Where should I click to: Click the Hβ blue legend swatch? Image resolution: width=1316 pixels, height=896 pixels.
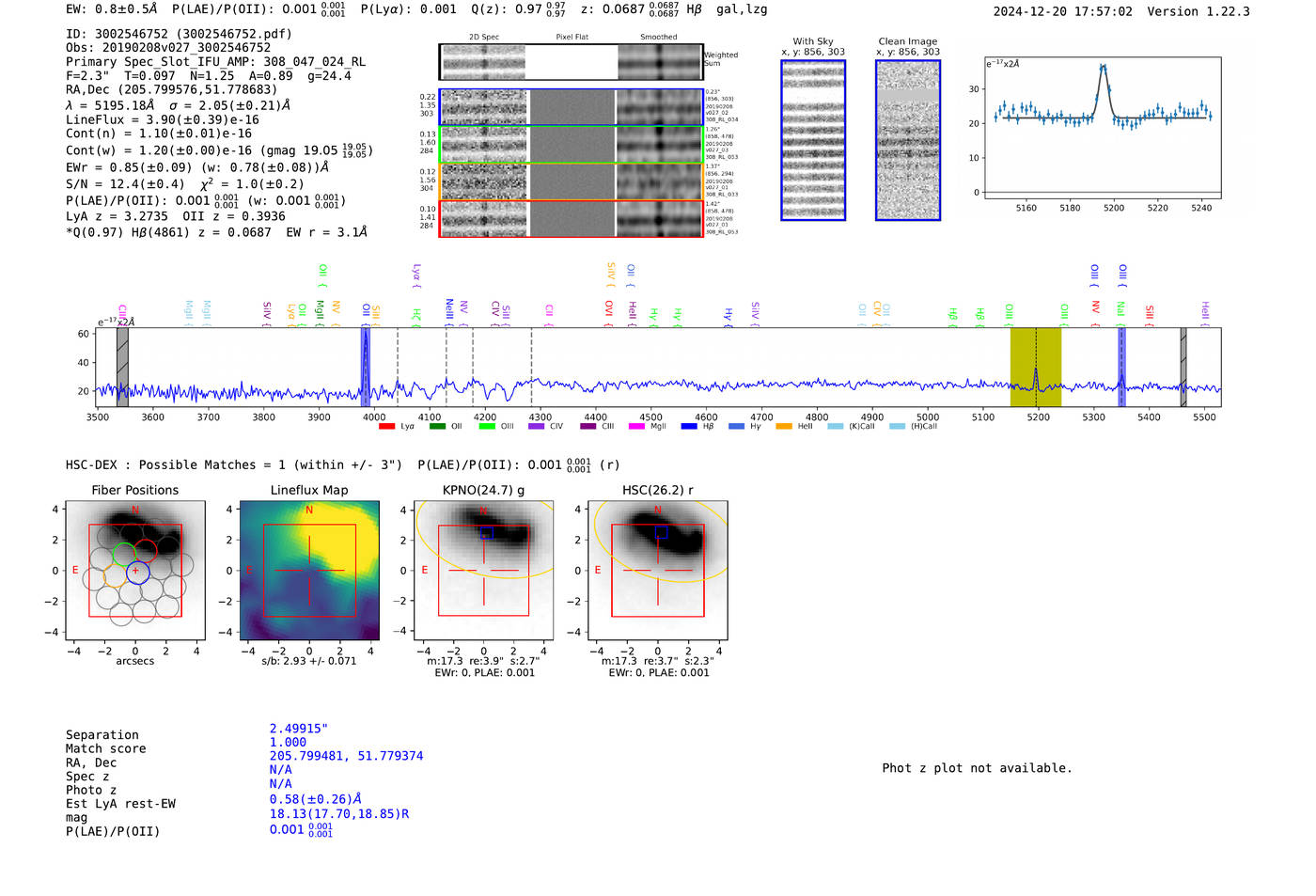(x=689, y=427)
